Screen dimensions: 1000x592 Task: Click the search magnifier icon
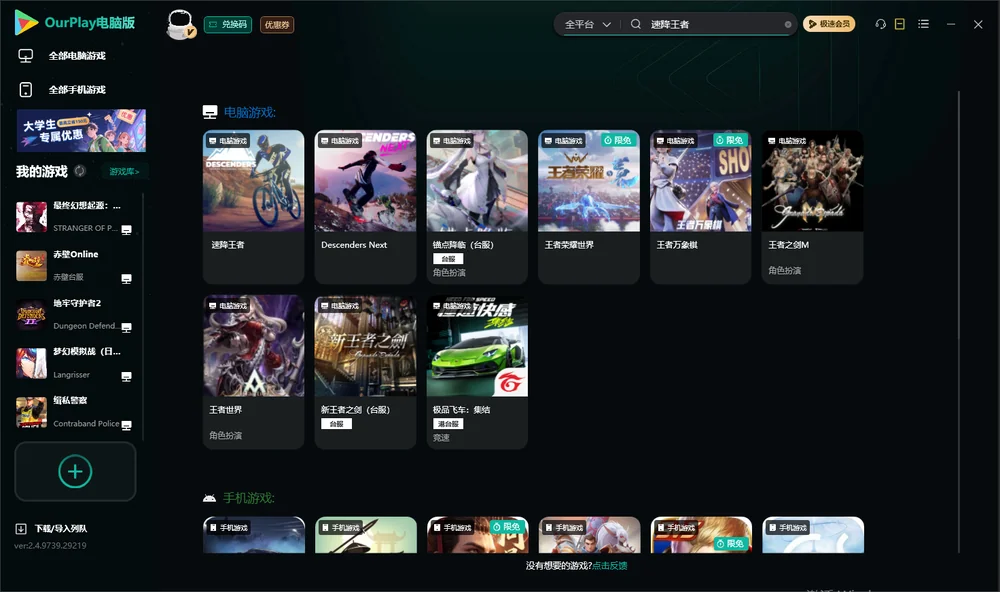click(636, 24)
